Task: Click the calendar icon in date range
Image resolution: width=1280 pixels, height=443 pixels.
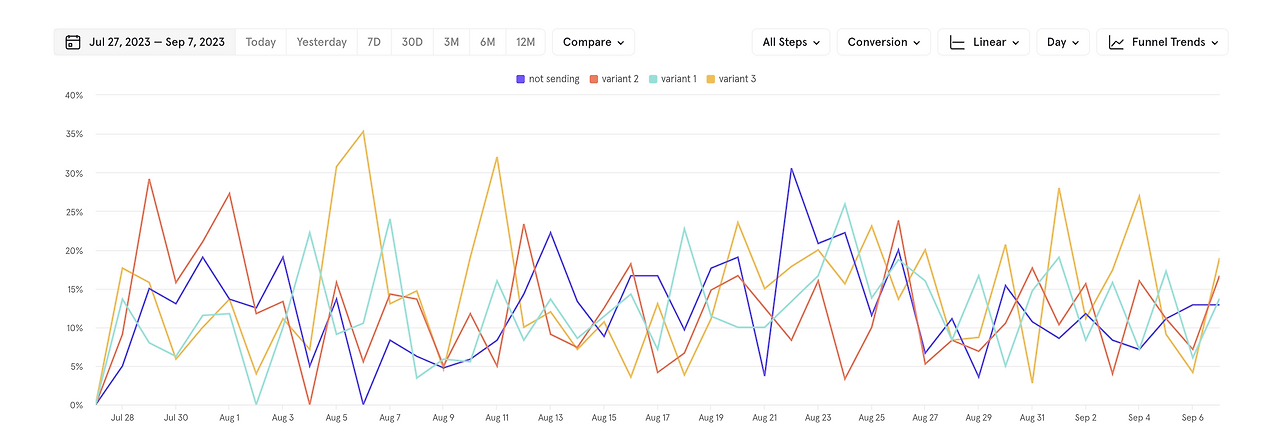Action: point(72,42)
